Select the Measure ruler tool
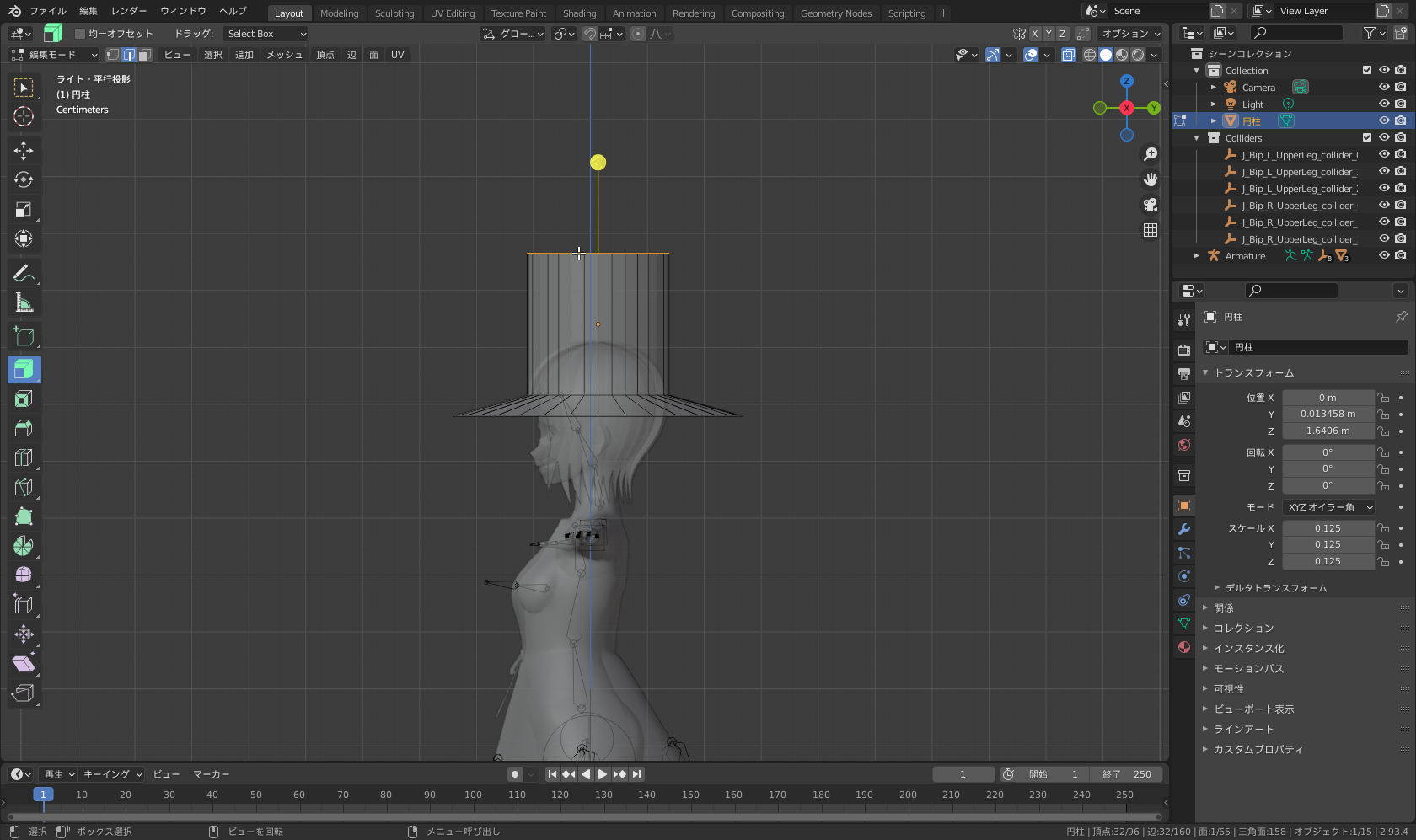 click(x=24, y=302)
